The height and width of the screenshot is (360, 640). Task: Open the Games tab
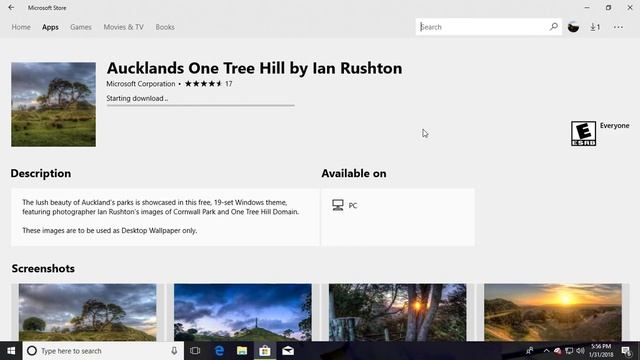(x=81, y=27)
